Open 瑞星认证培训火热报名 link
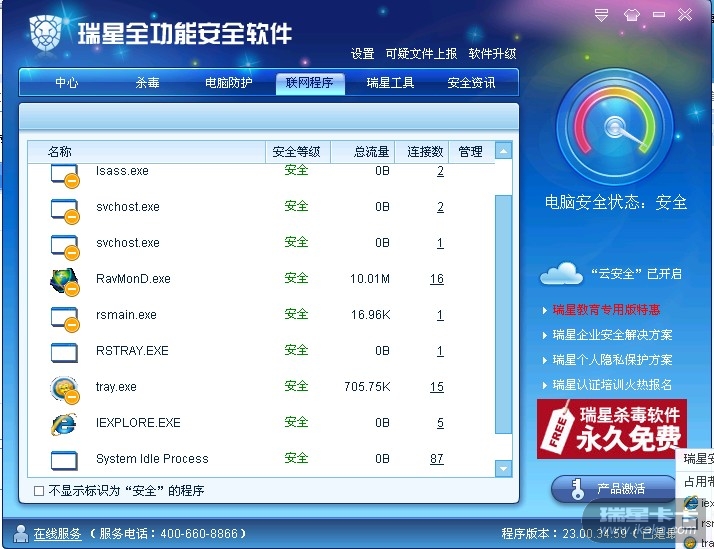714x549 pixels. coord(612,385)
